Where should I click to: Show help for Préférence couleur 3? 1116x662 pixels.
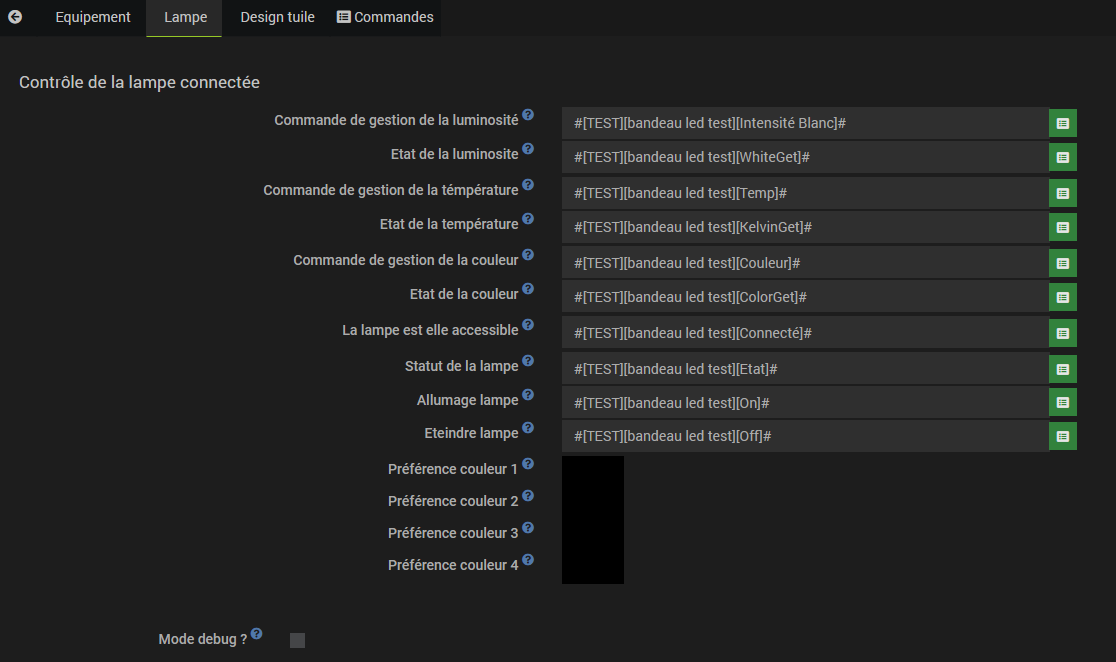click(x=528, y=527)
